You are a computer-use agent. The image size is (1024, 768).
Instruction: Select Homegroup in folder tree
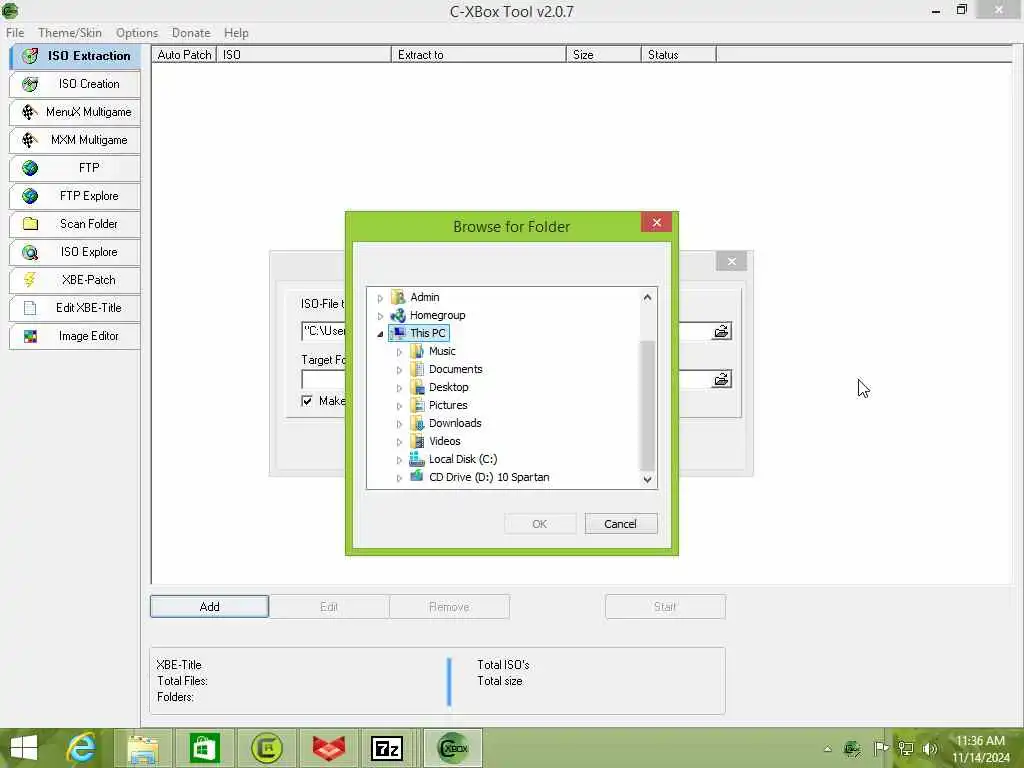(438, 315)
